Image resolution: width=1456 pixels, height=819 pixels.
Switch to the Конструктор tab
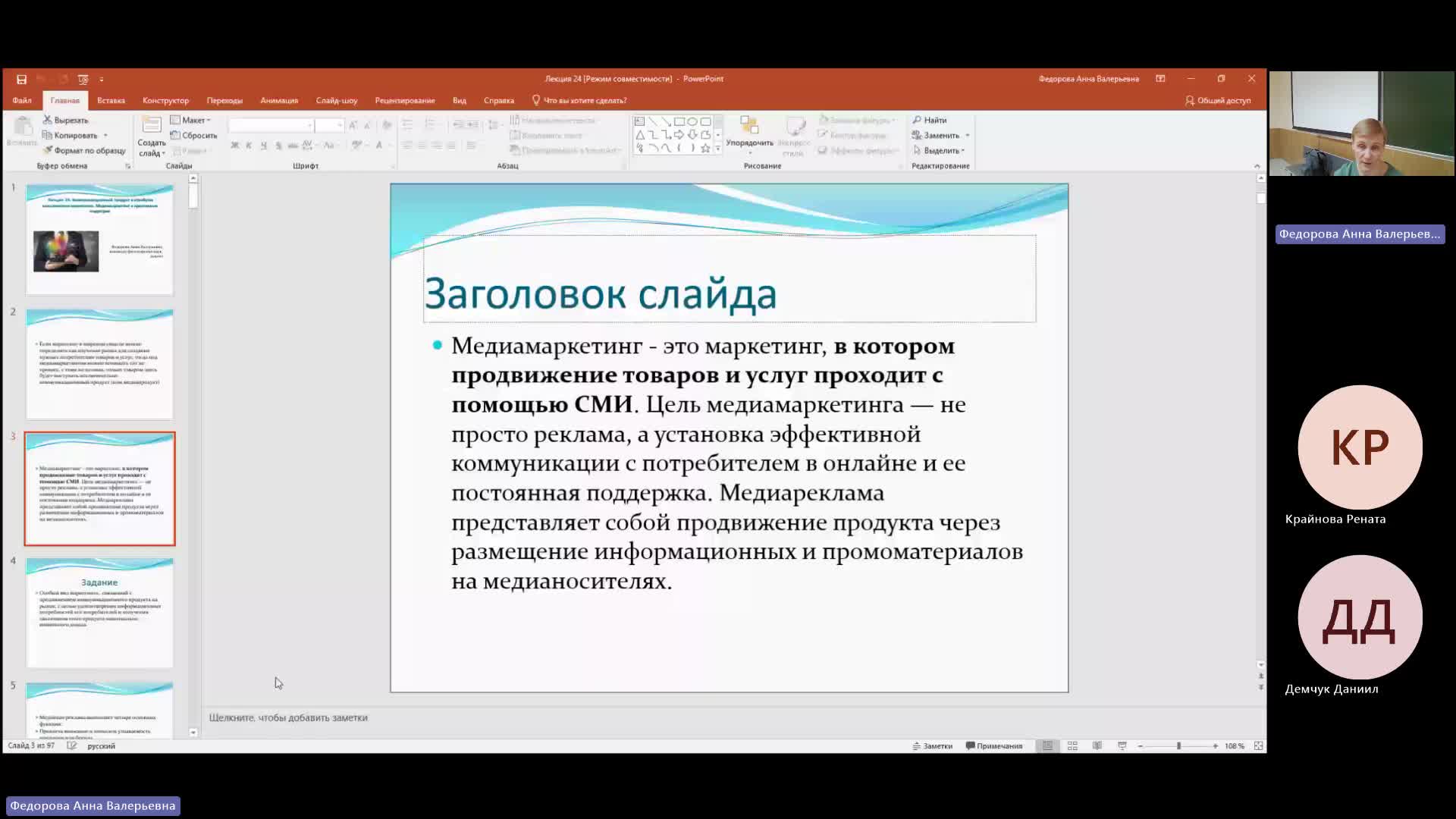tap(165, 100)
